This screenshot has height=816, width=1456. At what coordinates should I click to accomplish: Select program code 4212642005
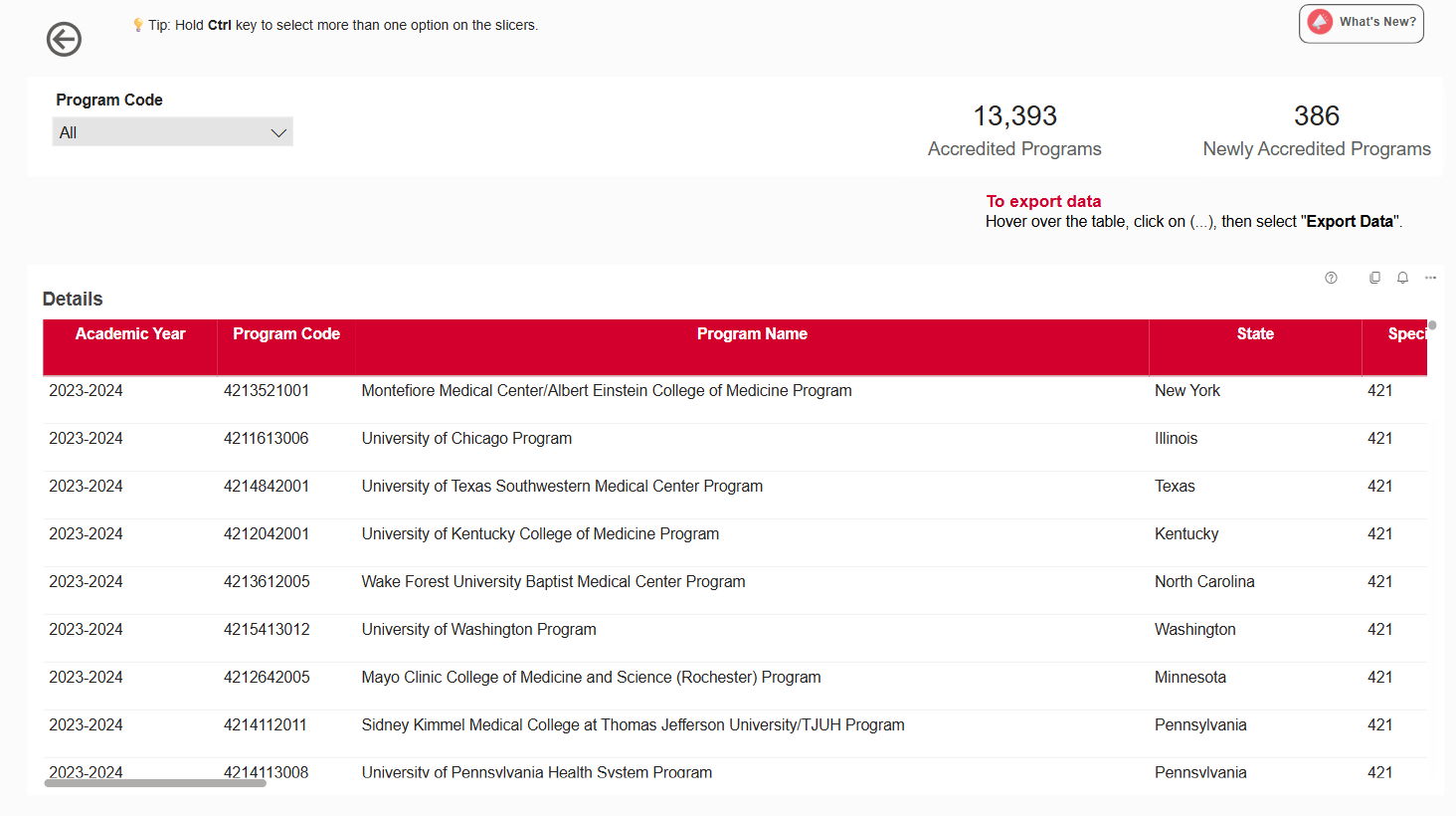267,678
